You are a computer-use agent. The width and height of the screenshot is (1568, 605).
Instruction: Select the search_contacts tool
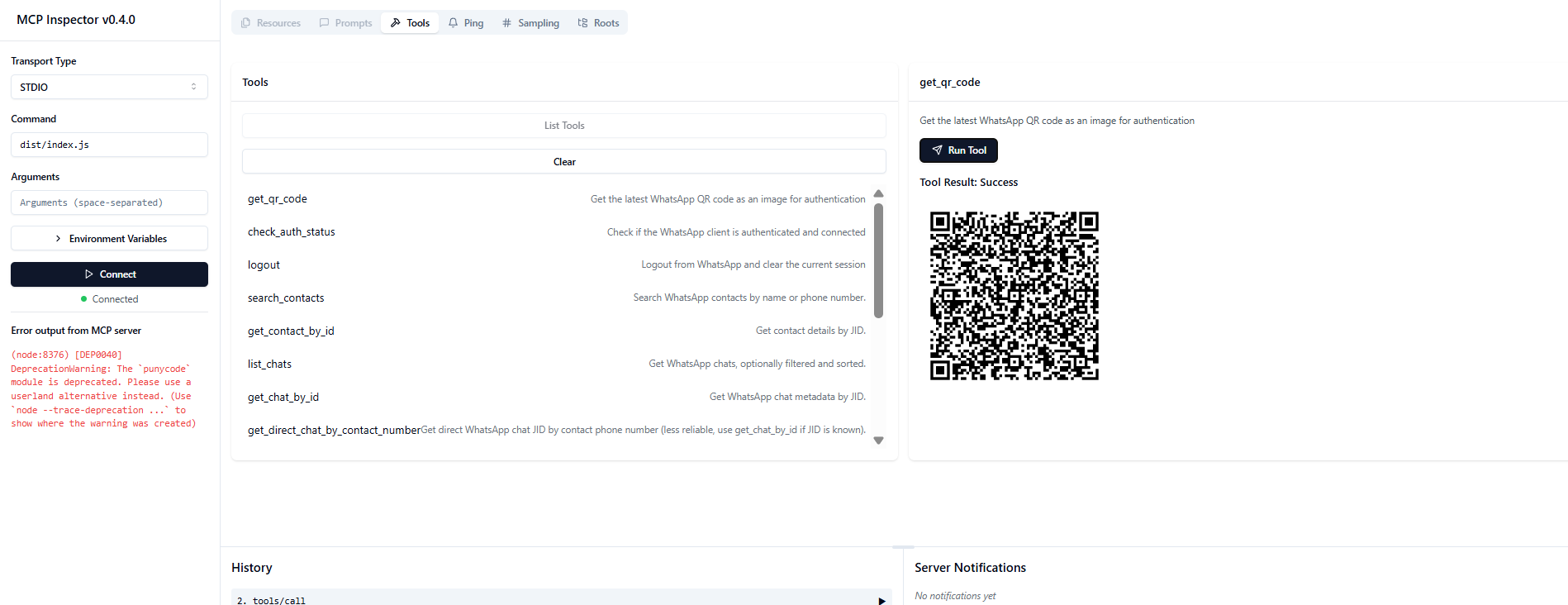pyautogui.click(x=286, y=298)
